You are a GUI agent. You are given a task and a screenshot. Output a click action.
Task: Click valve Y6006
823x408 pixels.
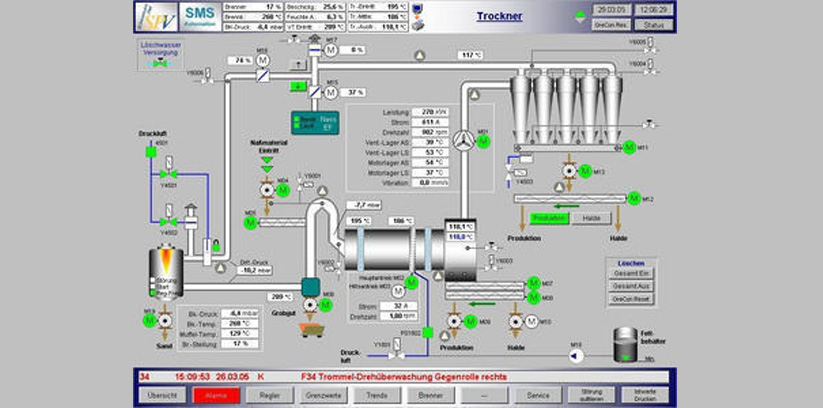[x=208, y=81]
